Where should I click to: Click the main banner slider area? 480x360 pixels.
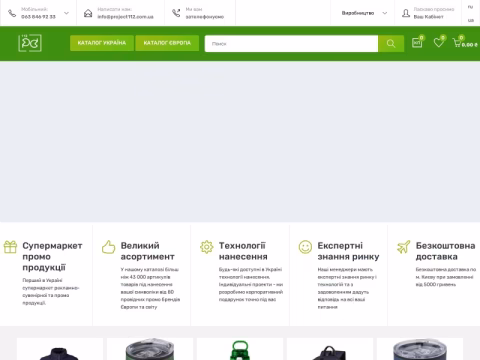point(240,141)
